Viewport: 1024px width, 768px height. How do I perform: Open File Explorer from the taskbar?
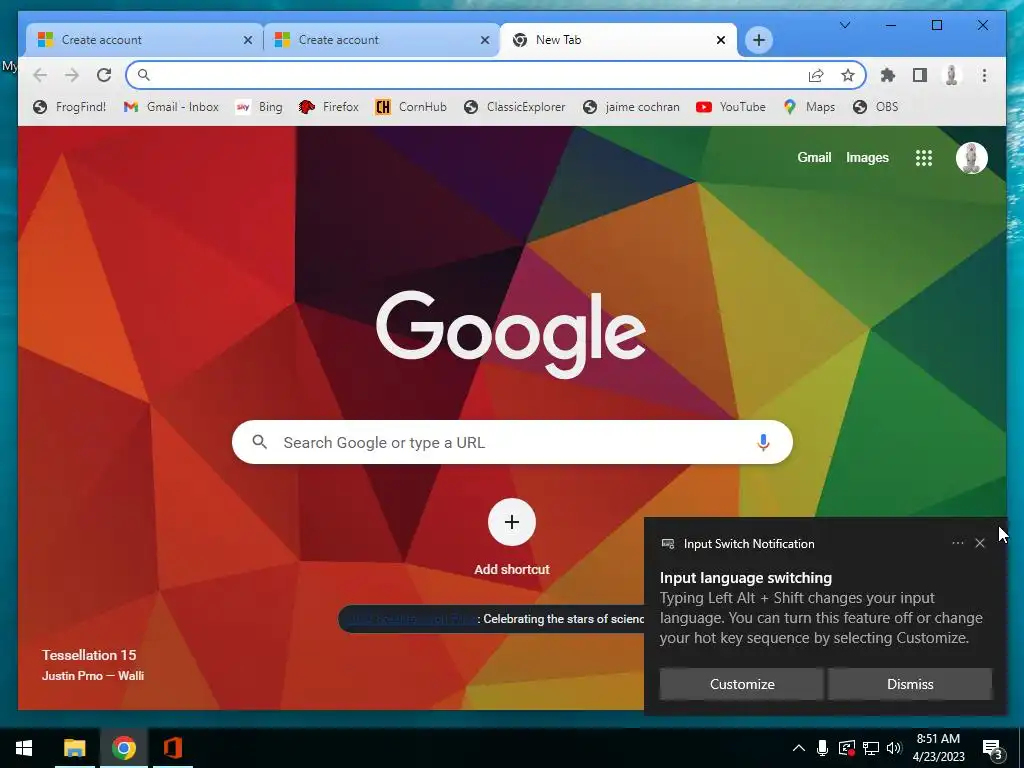point(74,748)
